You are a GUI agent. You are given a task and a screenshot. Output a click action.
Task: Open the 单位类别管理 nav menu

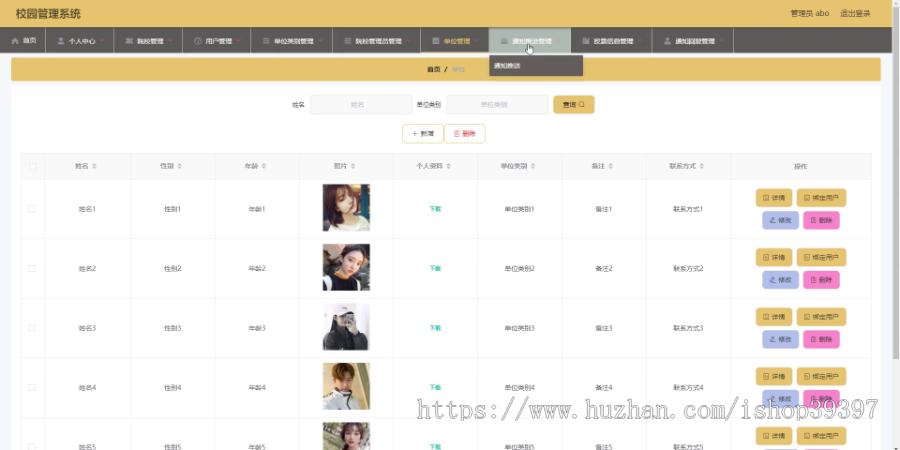point(292,41)
